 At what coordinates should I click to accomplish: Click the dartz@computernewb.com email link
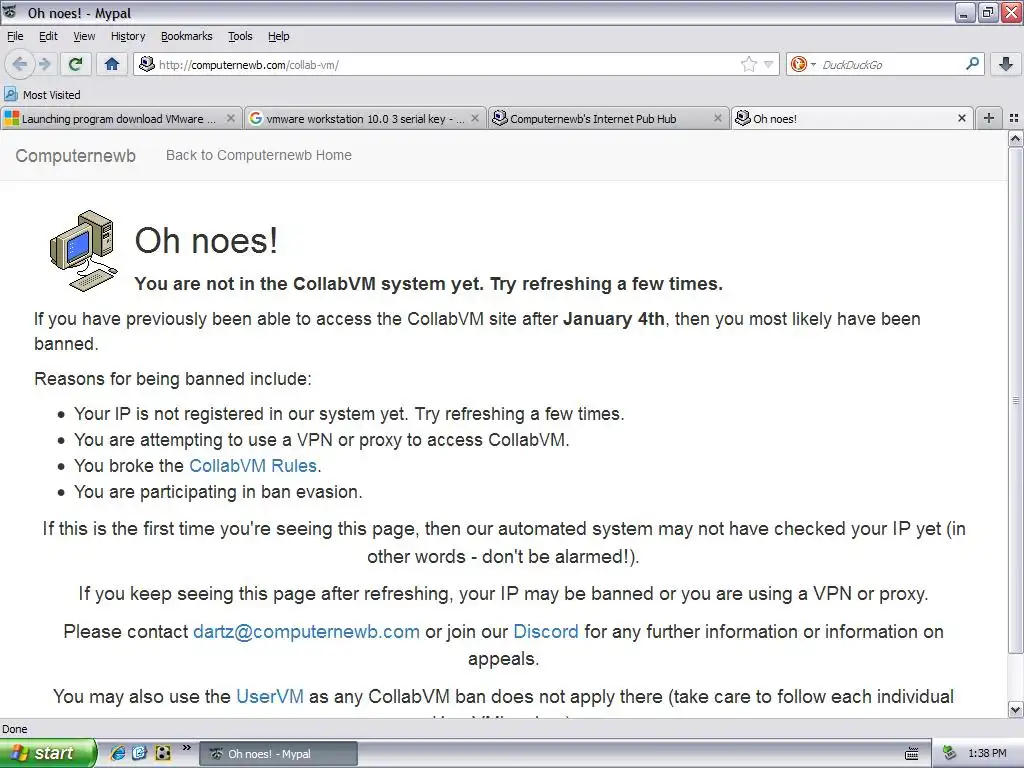pyautogui.click(x=306, y=632)
